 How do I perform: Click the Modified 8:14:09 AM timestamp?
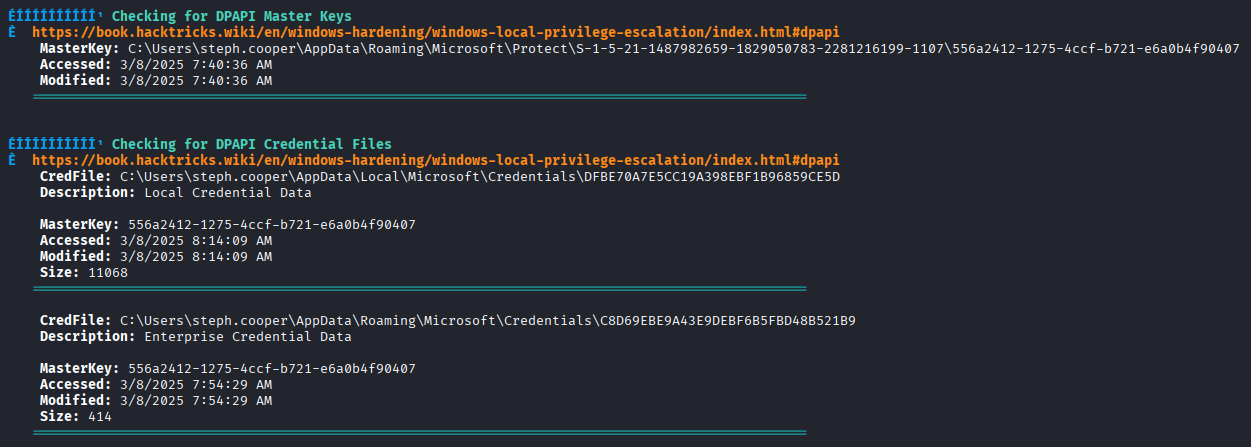tap(195, 256)
